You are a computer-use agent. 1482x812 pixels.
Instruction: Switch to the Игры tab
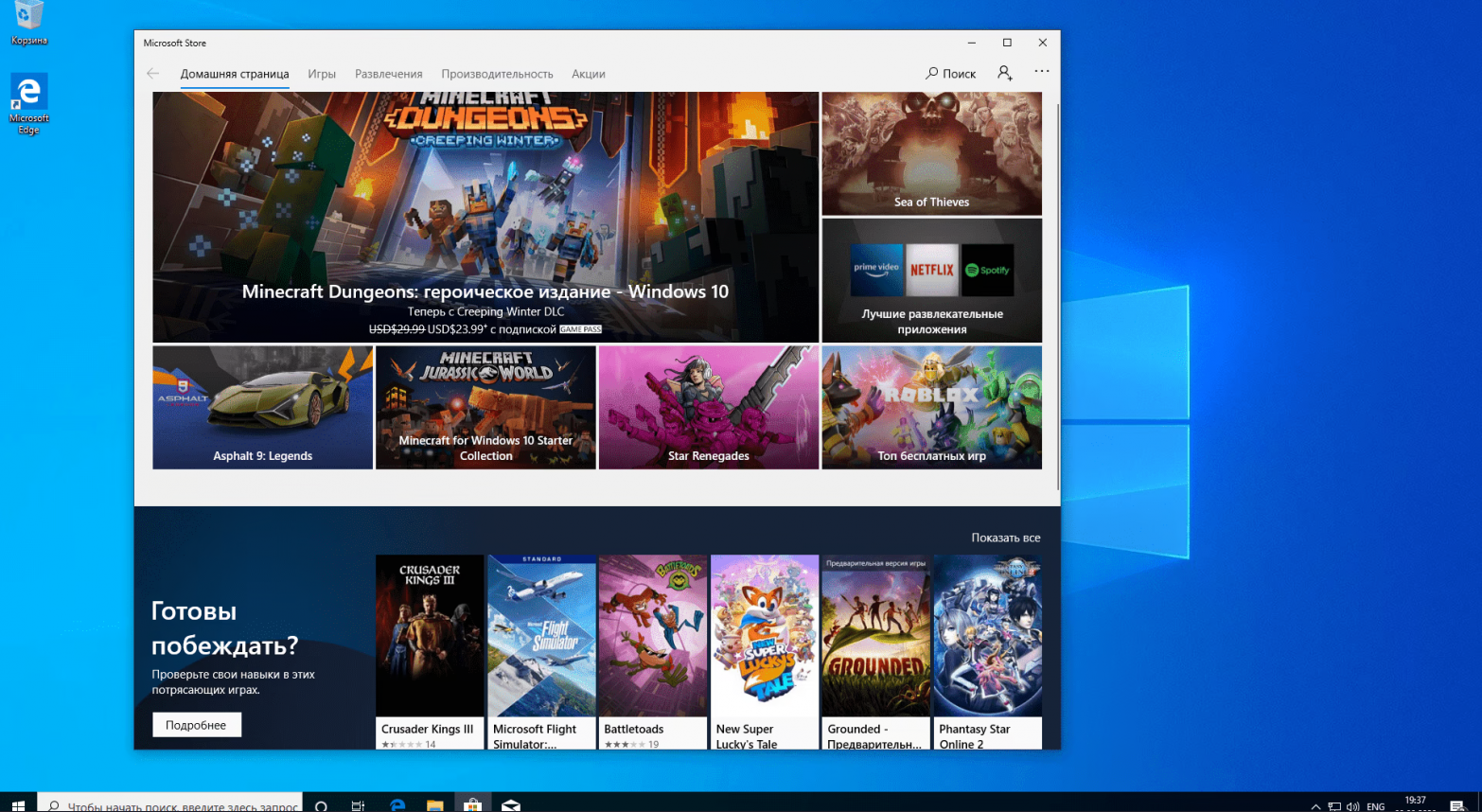(322, 74)
